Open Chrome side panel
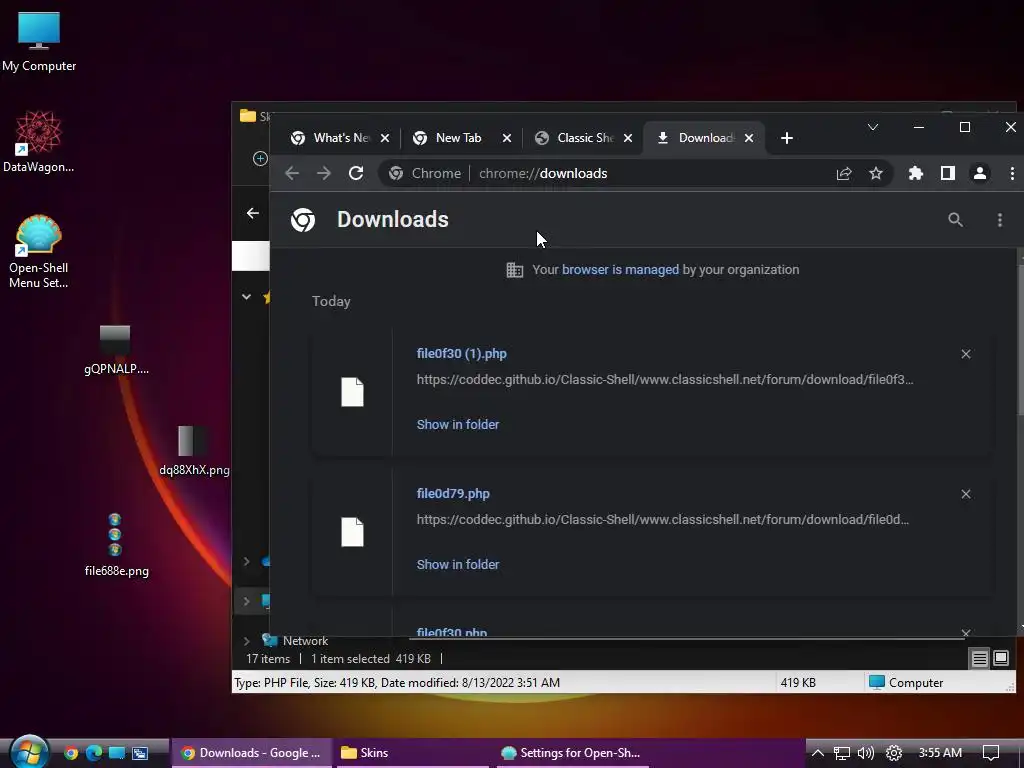 (x=948, y=173)
